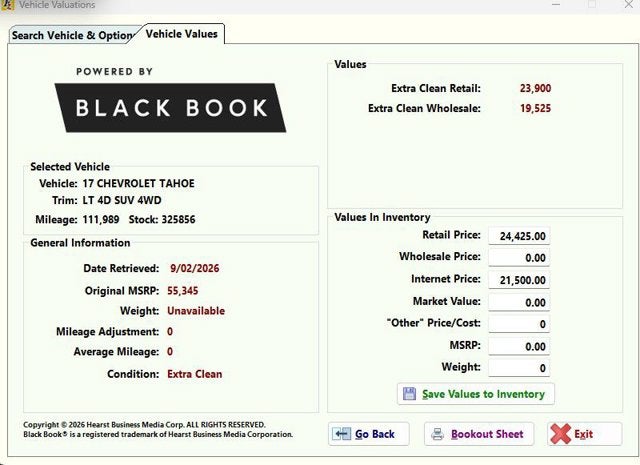Exit the Vehicle Valuations window
The height and width of the screenshot is (465, 640).
[x=584, y=434]
